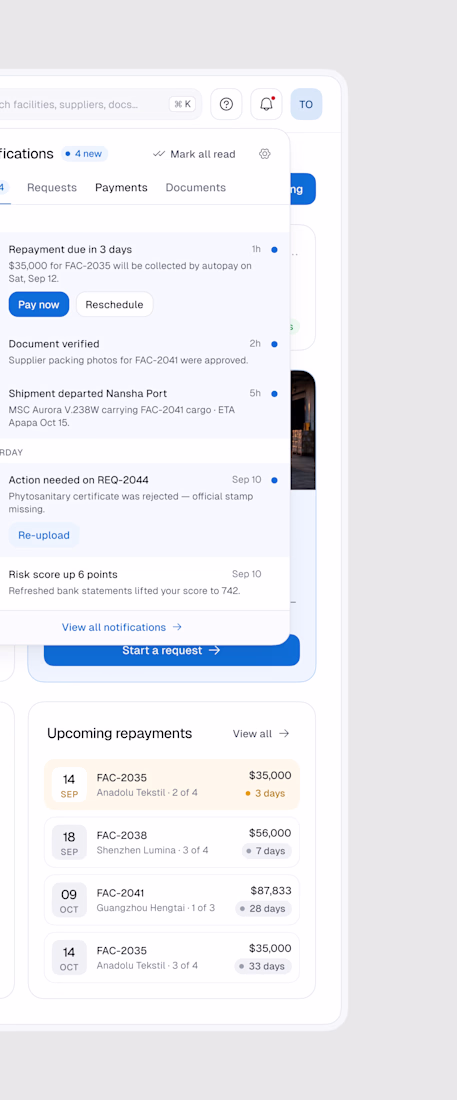Click the 09 OCT date tile

point(69,900)
